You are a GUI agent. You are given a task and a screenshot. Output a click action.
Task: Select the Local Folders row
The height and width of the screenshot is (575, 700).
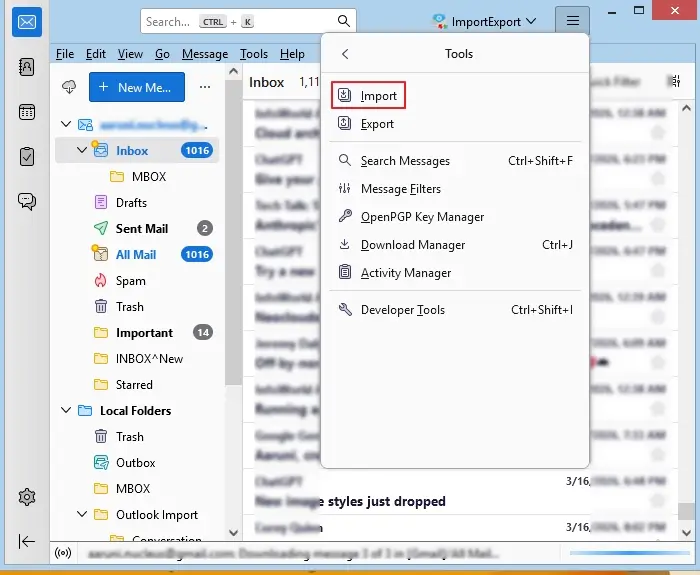pyautogui.click(x=137, y=410)
